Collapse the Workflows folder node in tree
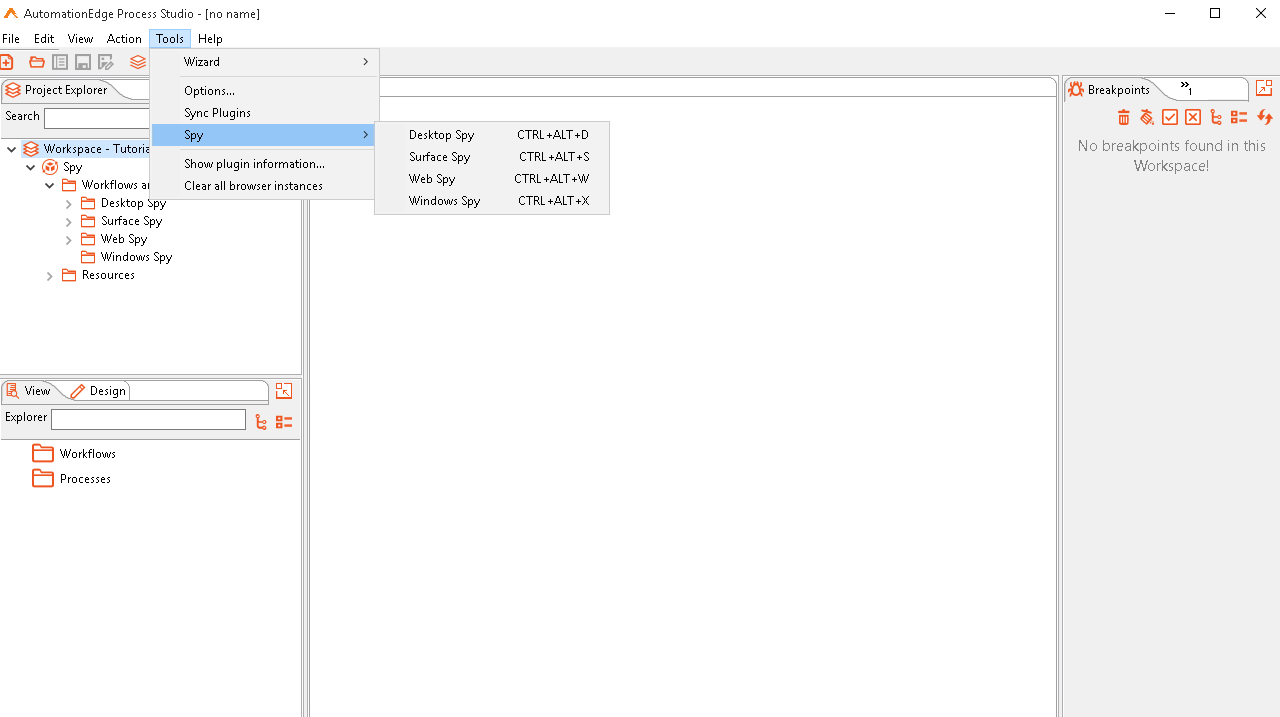The height and width of the screenshot is (717, 1280). (x=50, y=185)
